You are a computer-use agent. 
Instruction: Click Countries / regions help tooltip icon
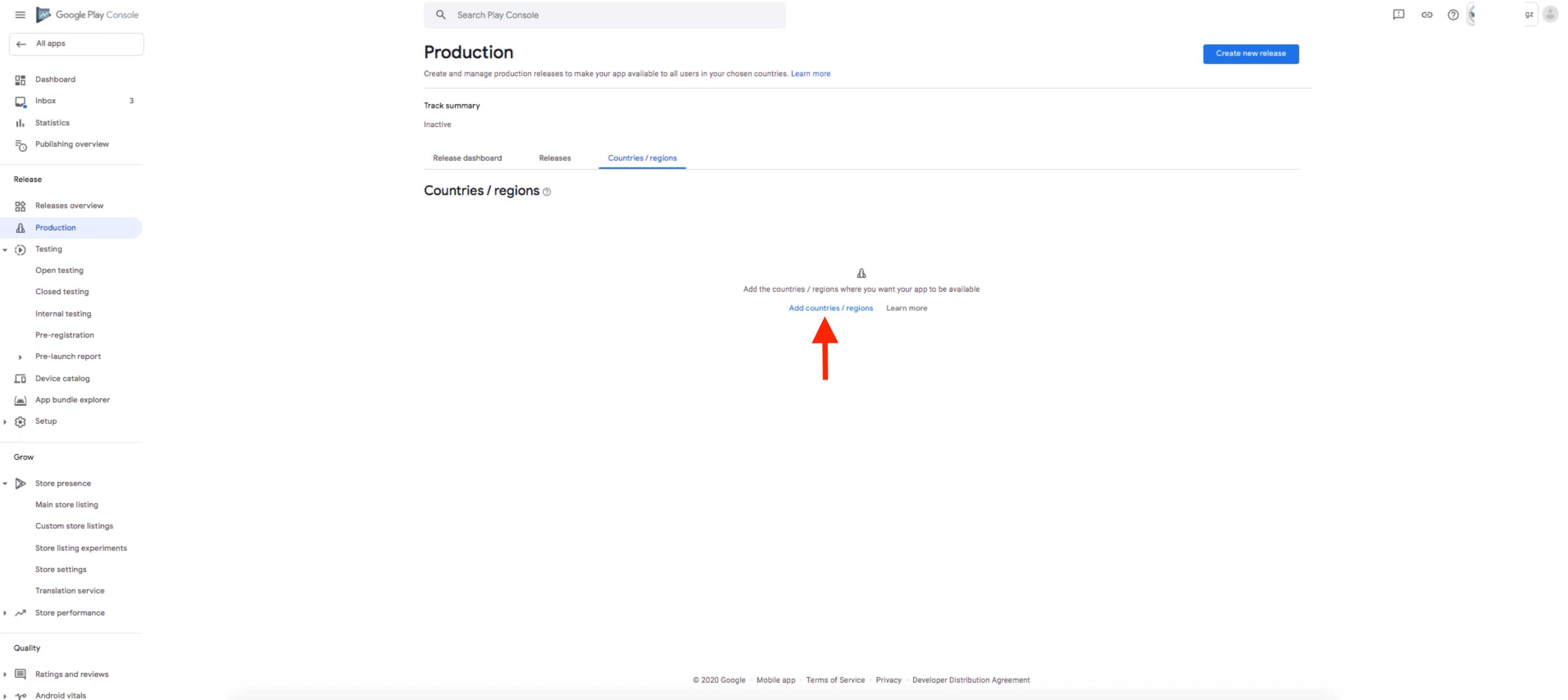pos(547,192)
